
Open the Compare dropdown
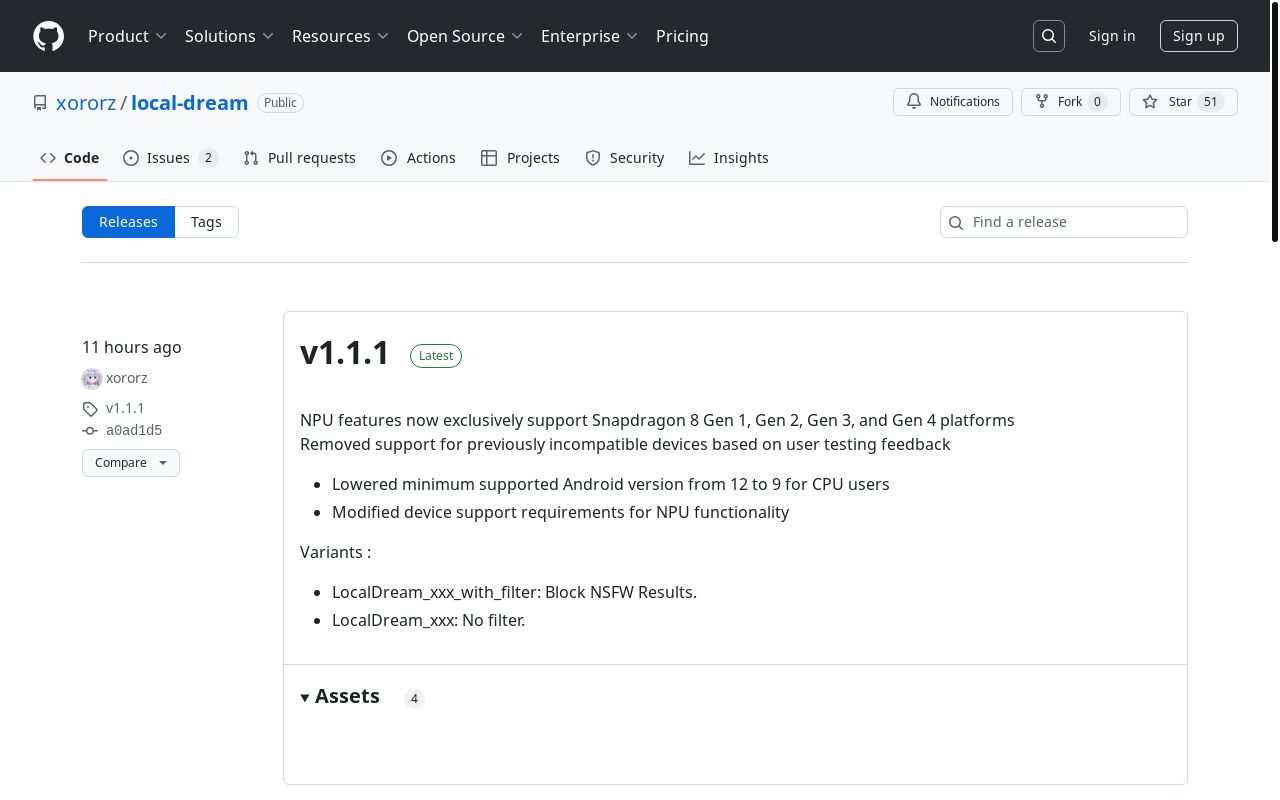[x=131, y=463]
